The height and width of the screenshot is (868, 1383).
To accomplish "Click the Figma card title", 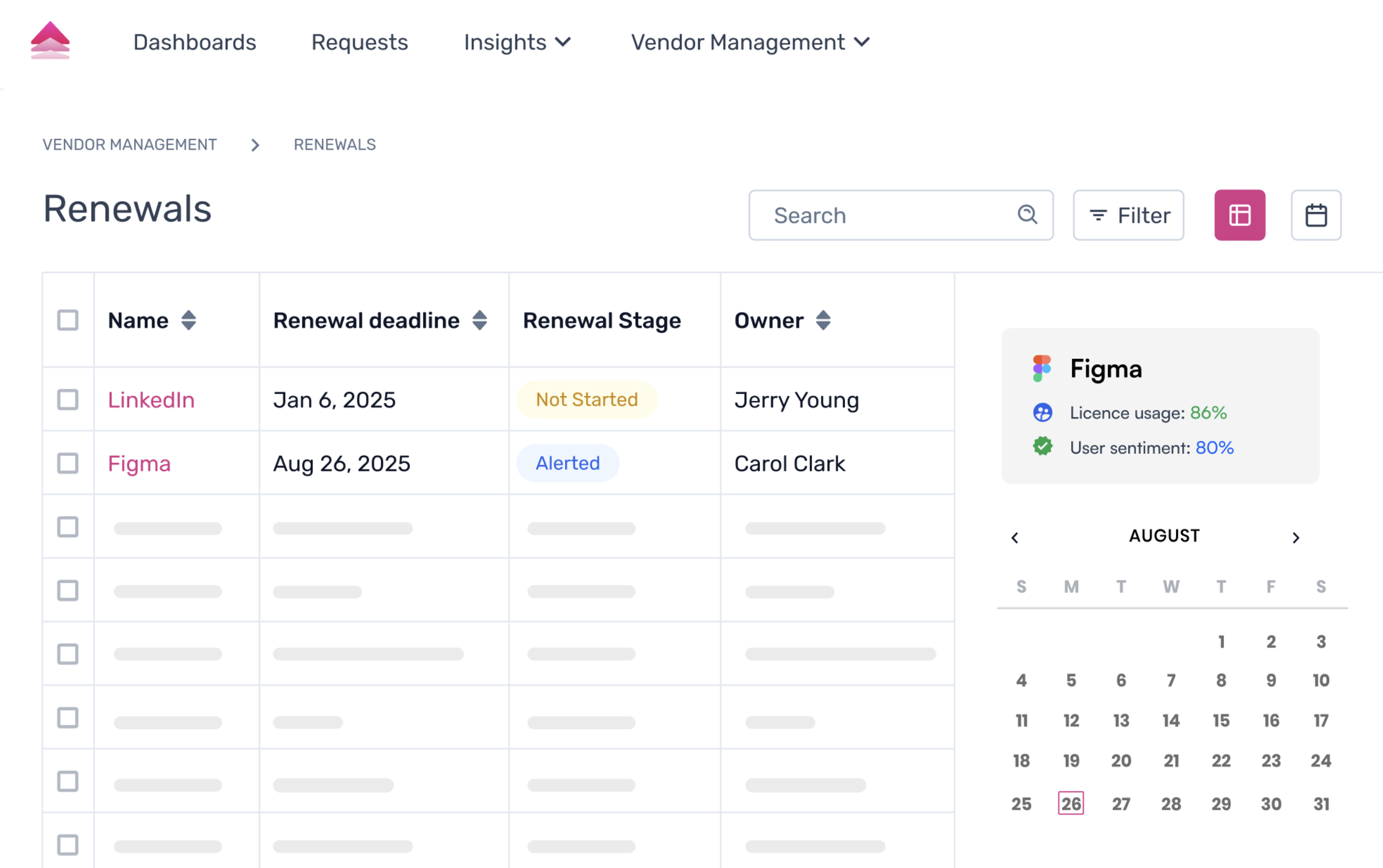I will 1106,369.
